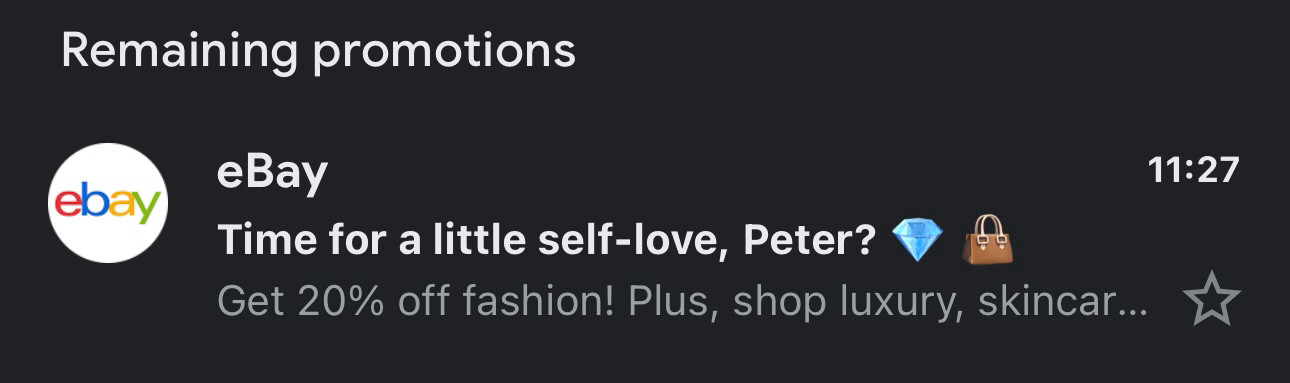Select the eBay logo sender avatar
Screen dimensions: 1290x383
pos(108,204)
